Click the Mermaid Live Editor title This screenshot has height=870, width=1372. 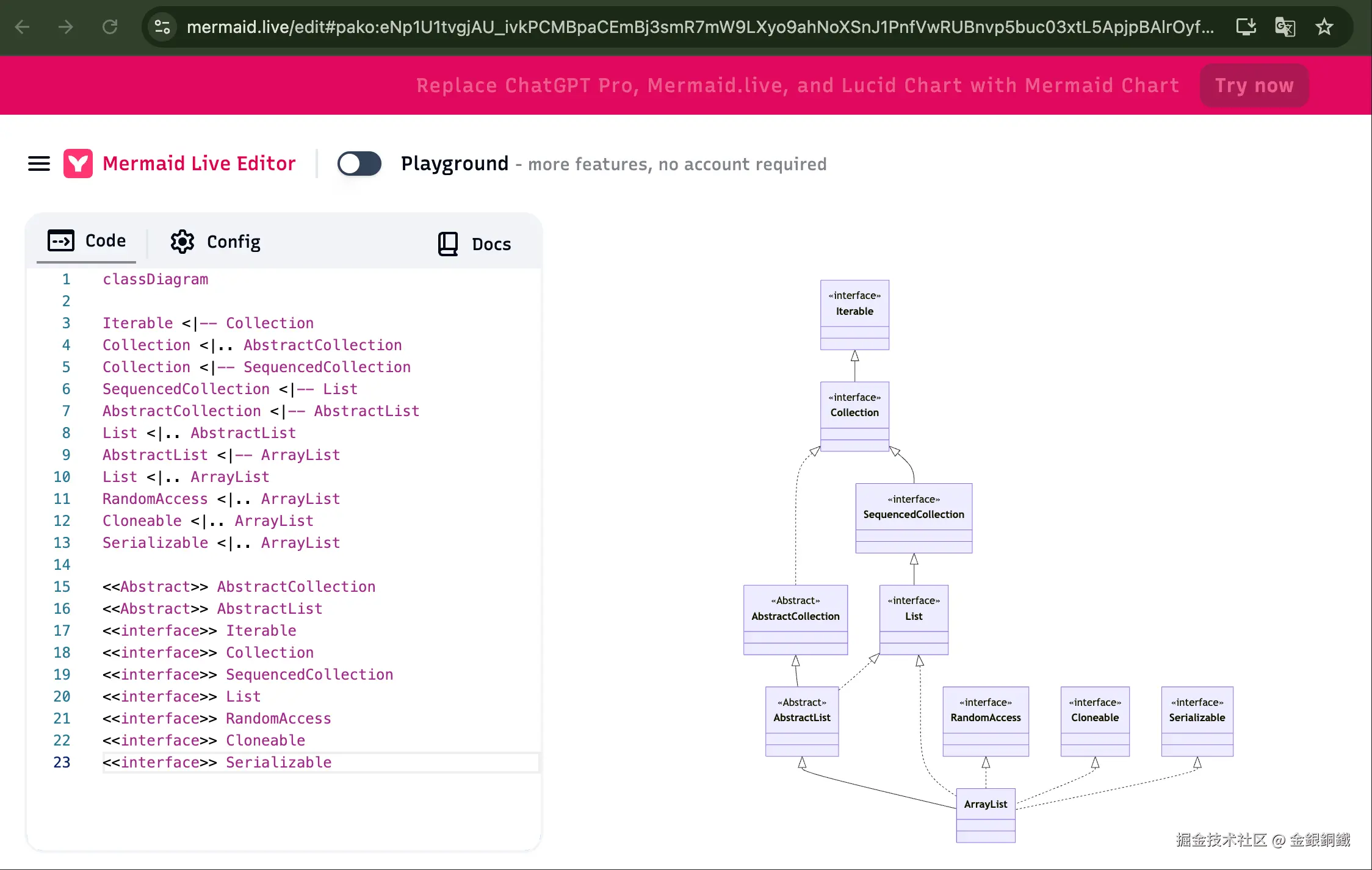coord(199,164)
